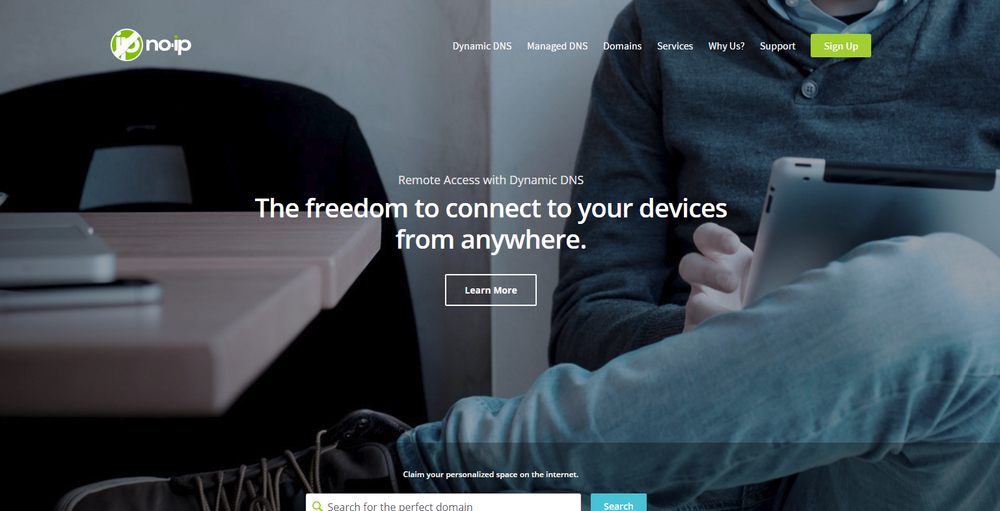Click the 'Remote Access with Dynamic DNS' subheading
This screenshot has width=1000, height=511.
pos(491,180)
